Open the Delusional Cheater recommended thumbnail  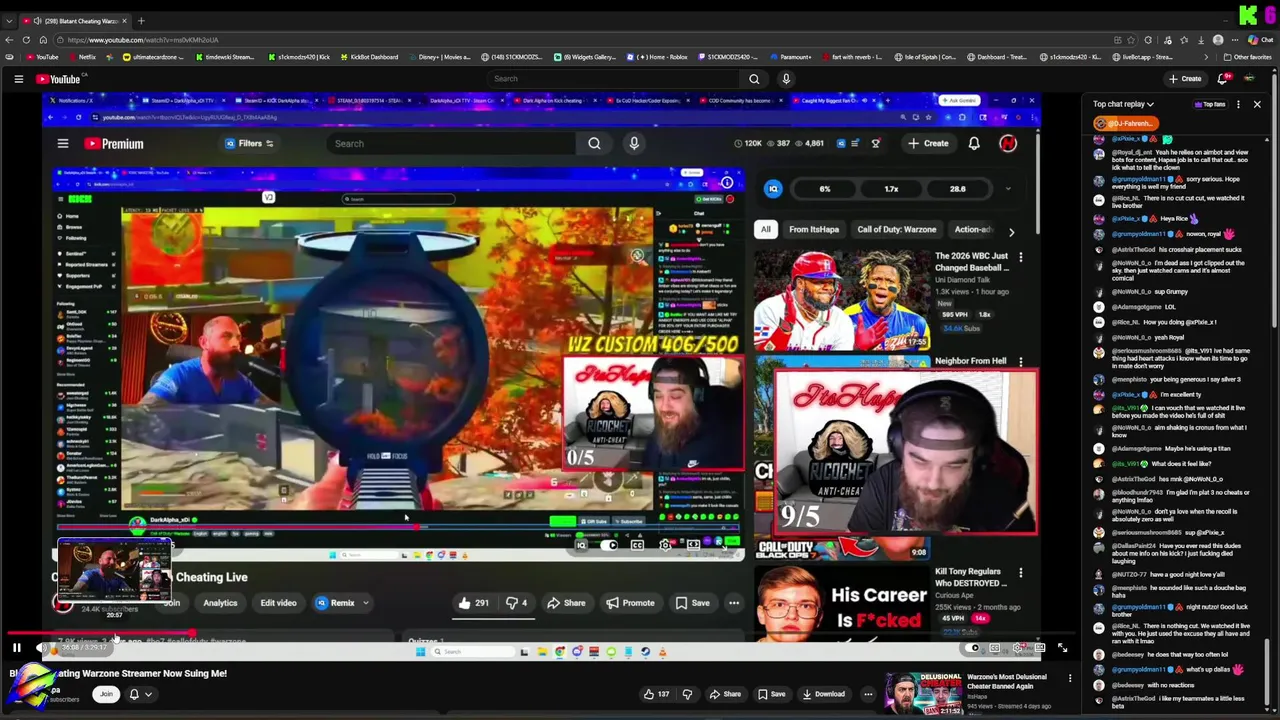point(923,694)
